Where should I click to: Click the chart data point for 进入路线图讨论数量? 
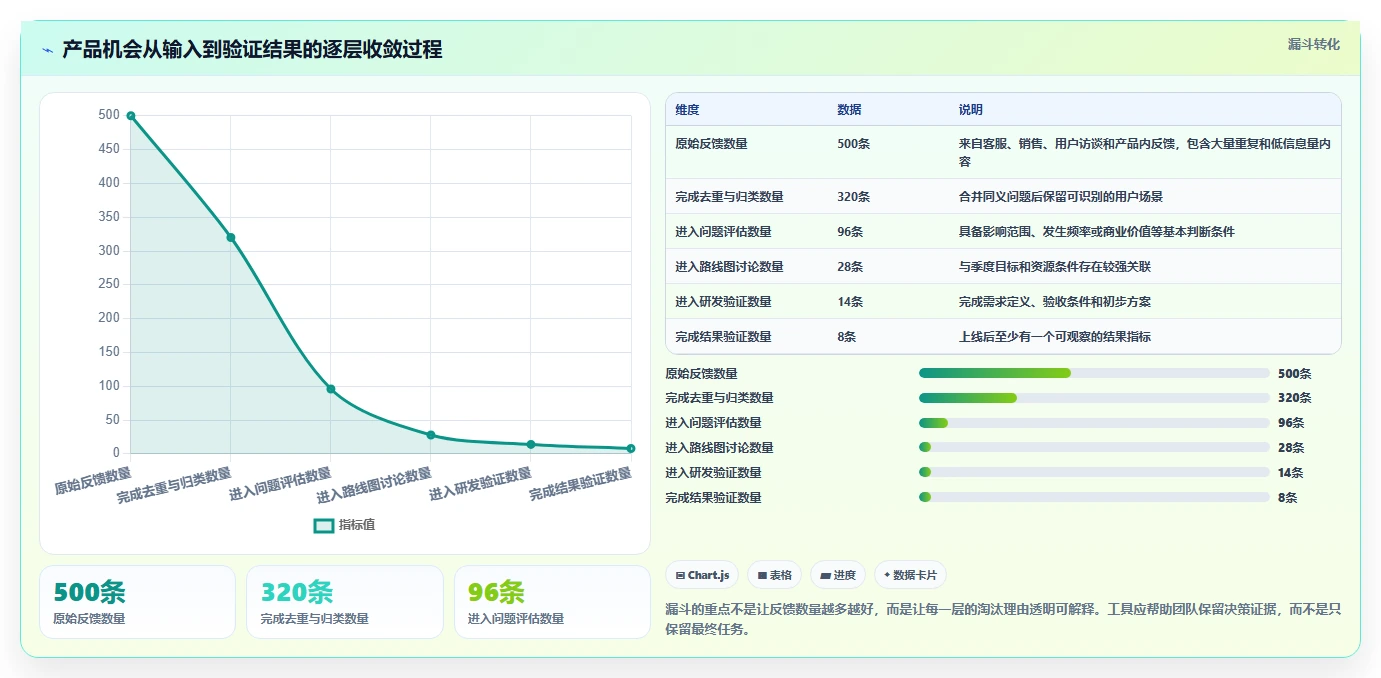pyautogui.click(x=431, y=435)
